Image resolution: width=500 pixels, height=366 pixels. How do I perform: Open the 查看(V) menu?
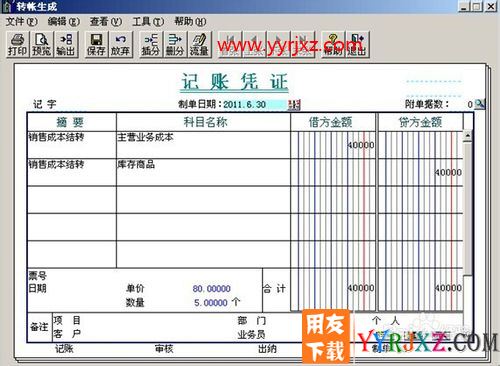(106, 22)
